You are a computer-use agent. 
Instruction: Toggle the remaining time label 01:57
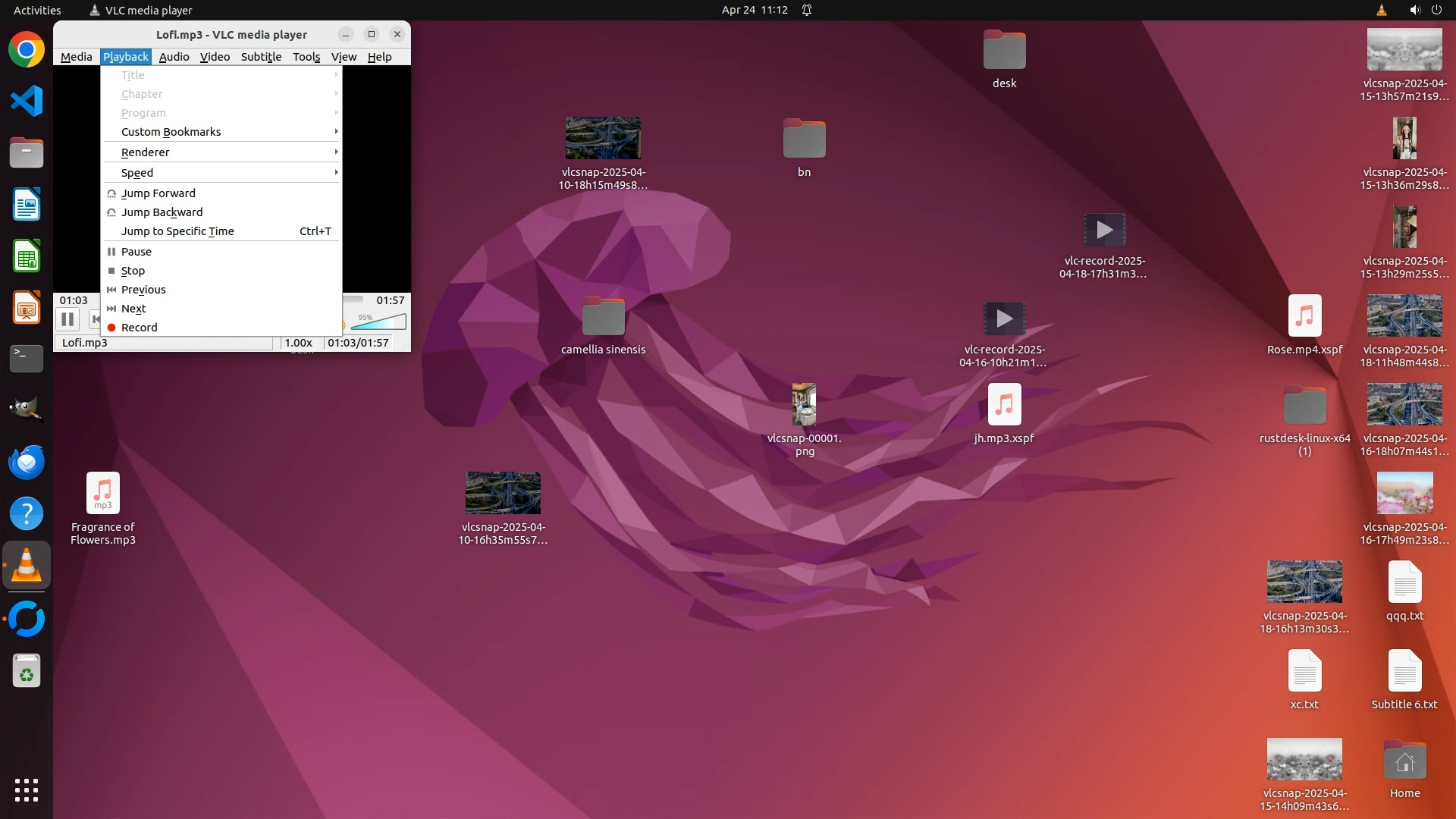[x=391, y=300]
